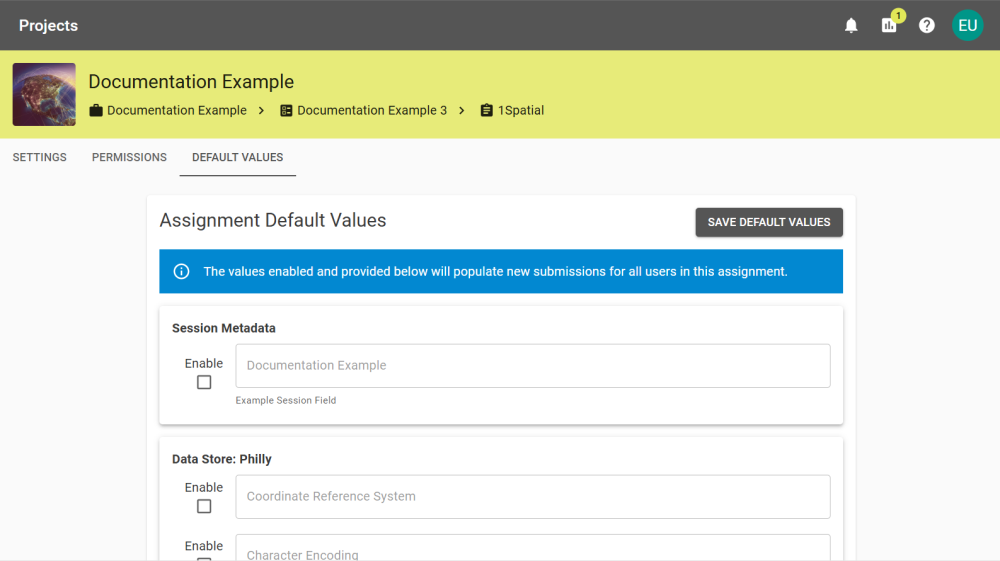This screenshot has width=1000, height=561.
Task: Switch to the Settings tab
Action: tap(40, 157)
